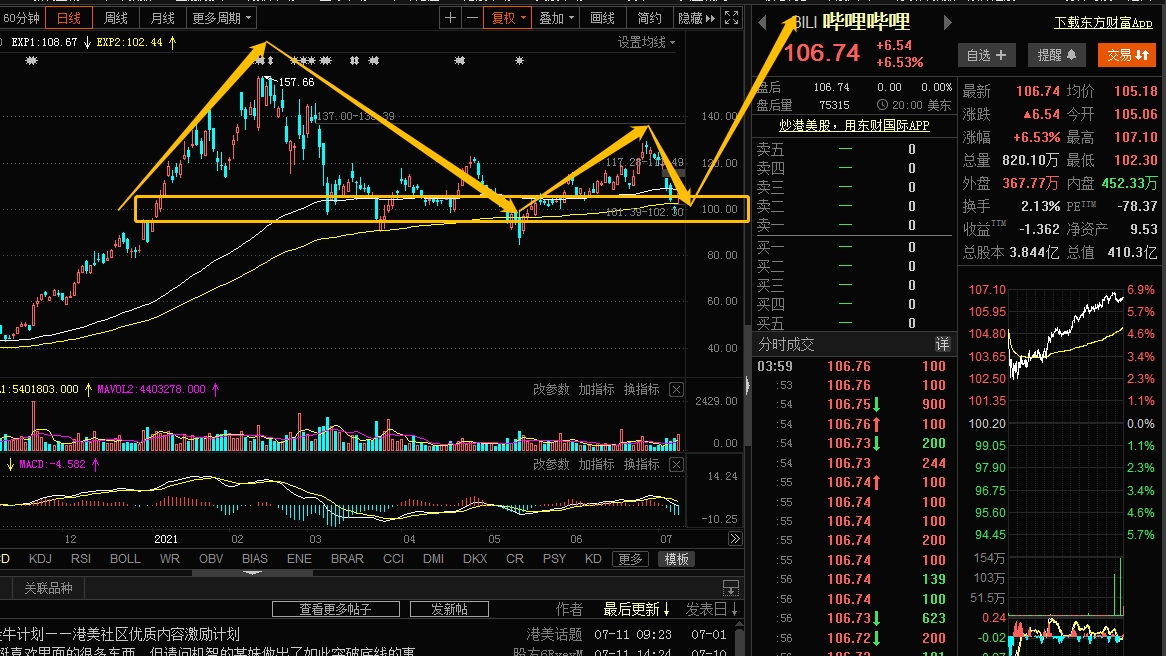Toggle 隐藏 to hide side panel
1166x656 pixels.
click(697, 18)
